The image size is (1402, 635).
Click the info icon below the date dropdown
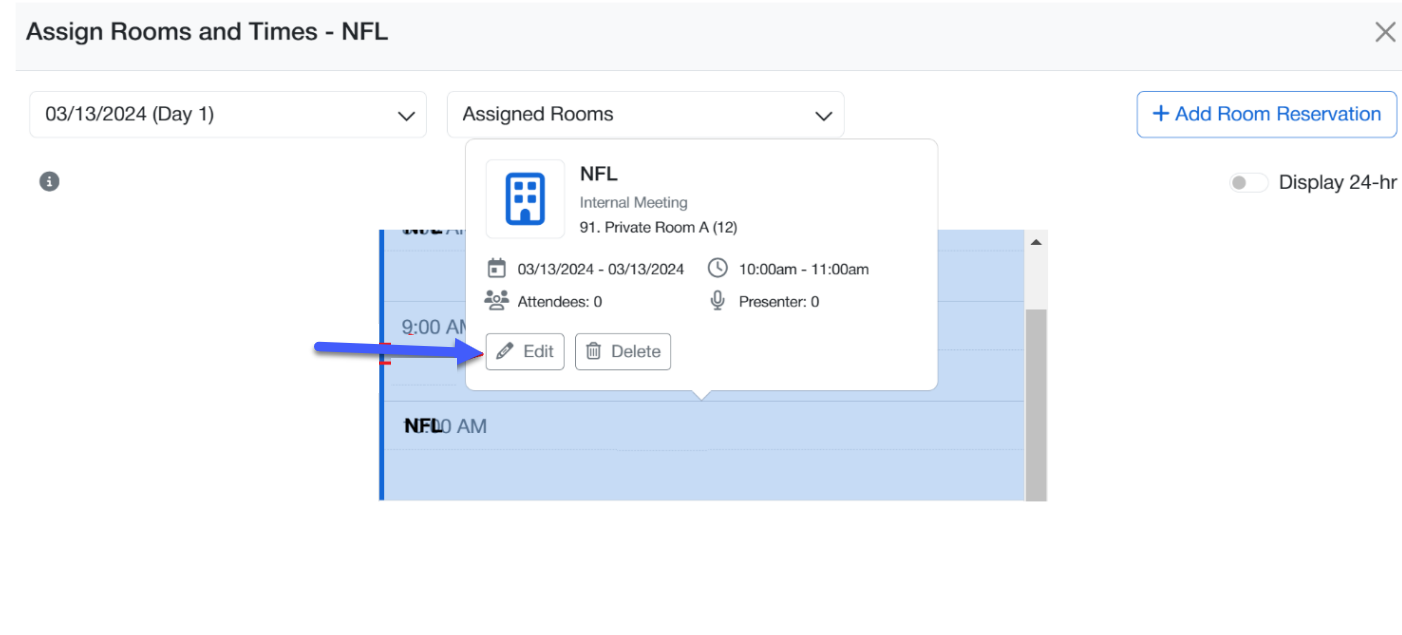49,182
